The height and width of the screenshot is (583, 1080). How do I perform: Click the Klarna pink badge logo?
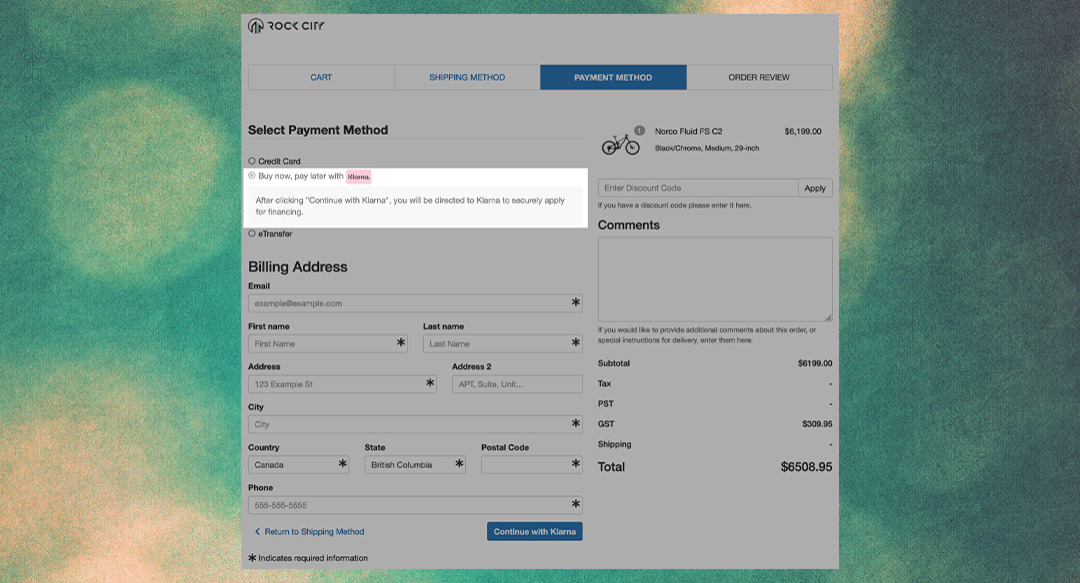[x=359, y=176]
